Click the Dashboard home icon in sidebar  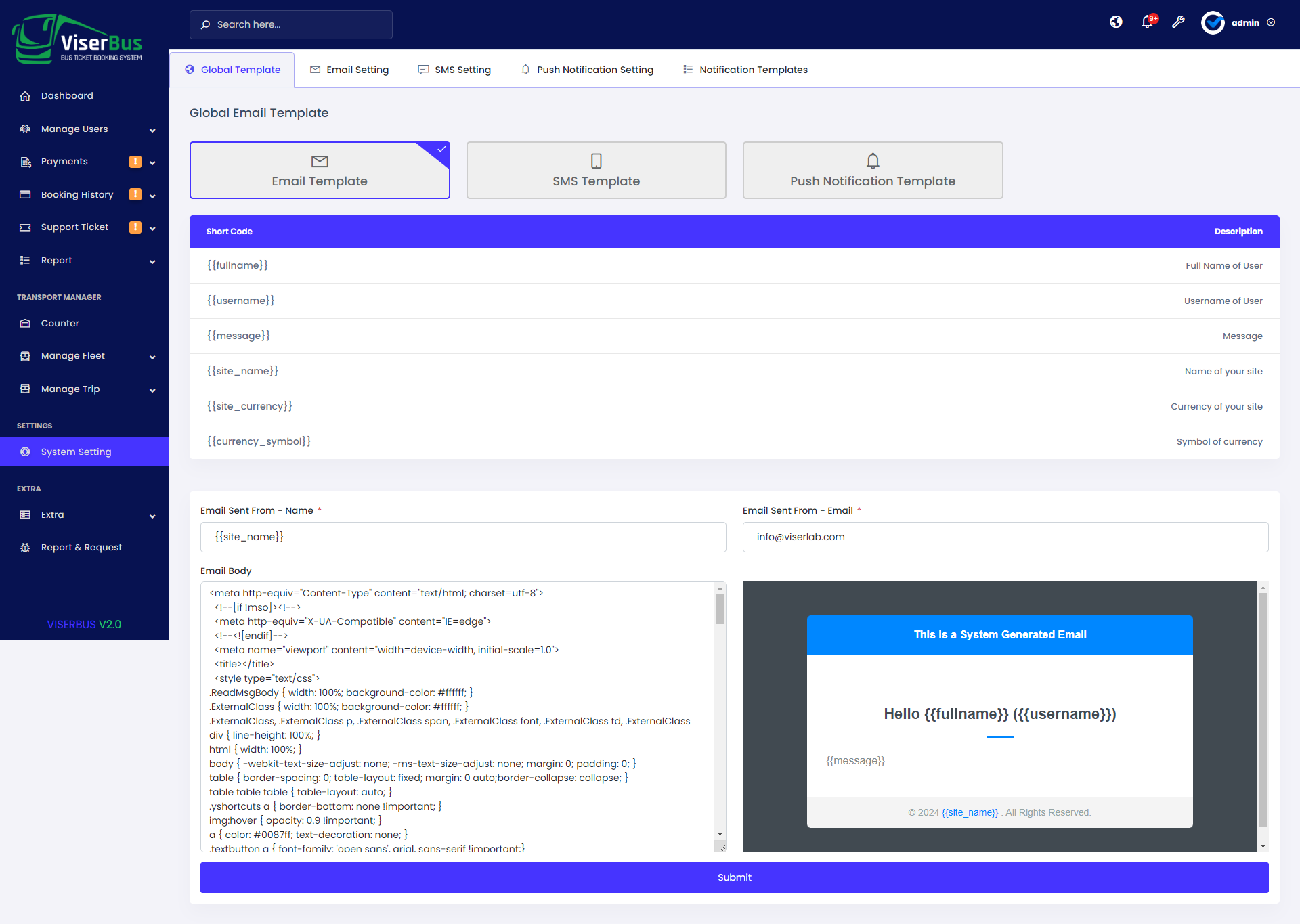25,96
